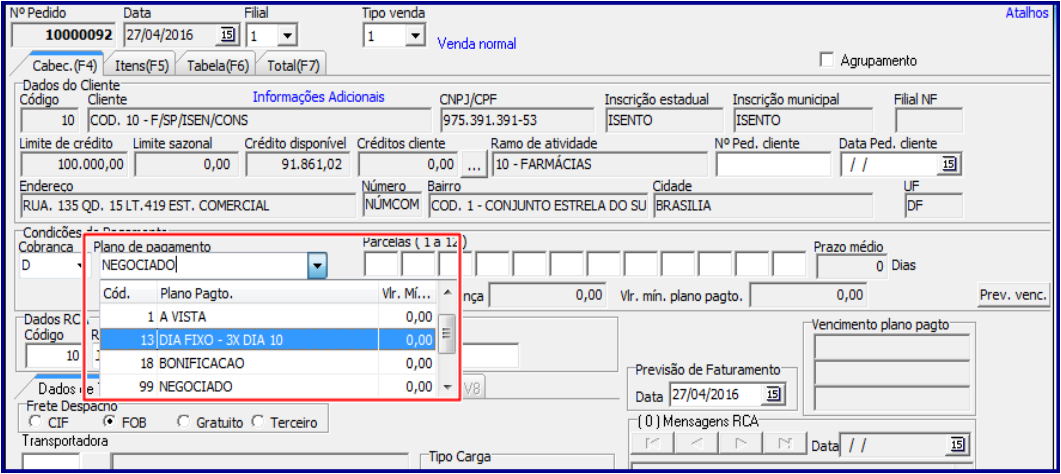
Task: Collapse the Plano de pagamento dropdown arrow
Action: [317, 266]
